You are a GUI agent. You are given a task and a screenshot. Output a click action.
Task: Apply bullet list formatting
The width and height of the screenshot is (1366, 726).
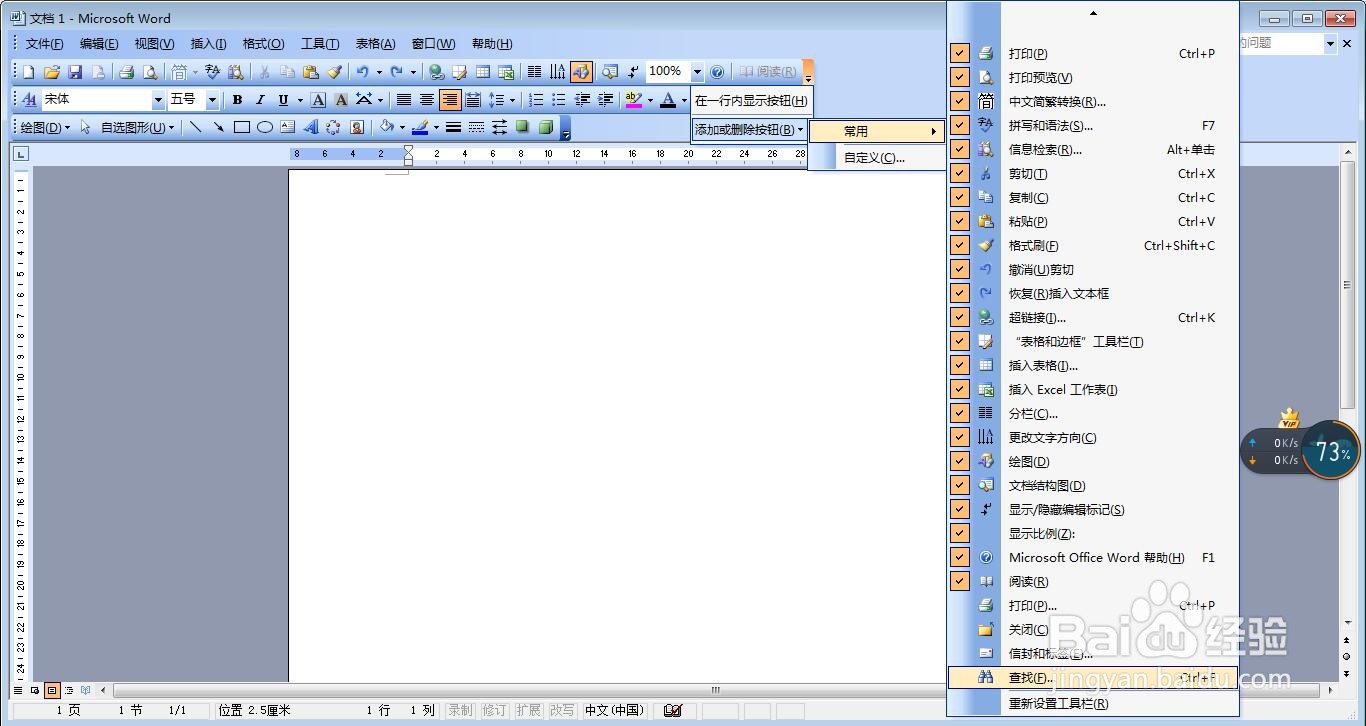click(x=559, y=100)
